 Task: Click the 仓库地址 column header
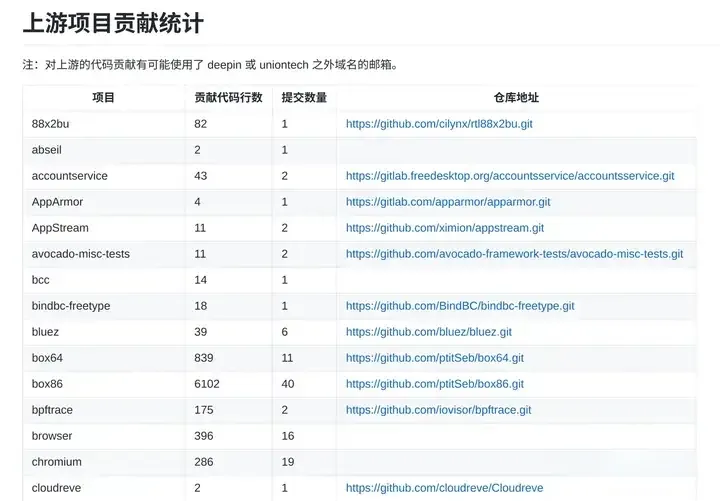[516, 97]
